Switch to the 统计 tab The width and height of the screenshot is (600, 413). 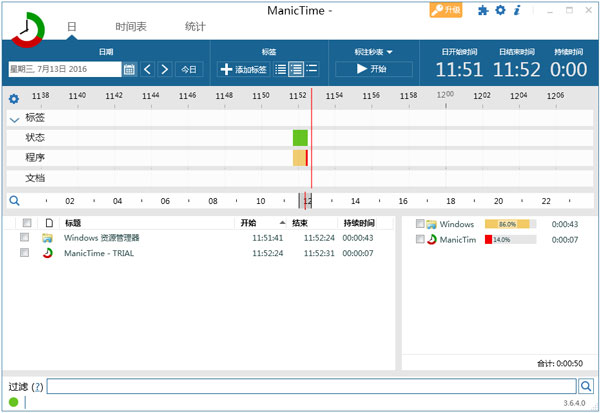[195, 26]
